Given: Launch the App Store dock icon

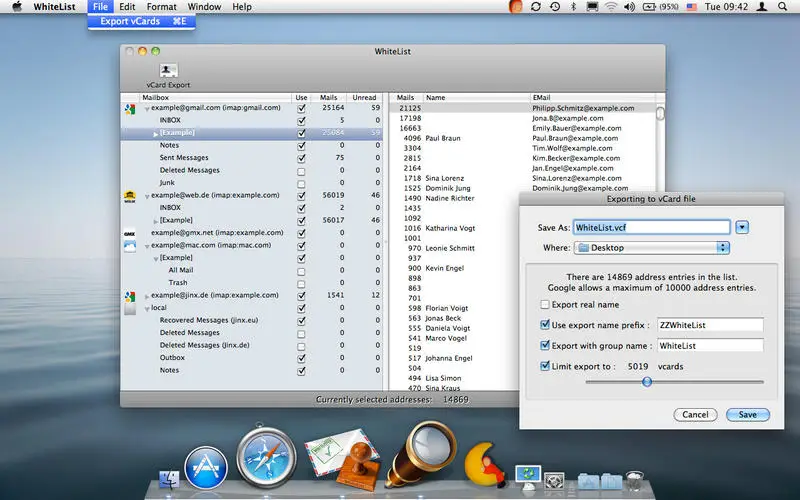Looking at the screenshot, I should 207,467.
